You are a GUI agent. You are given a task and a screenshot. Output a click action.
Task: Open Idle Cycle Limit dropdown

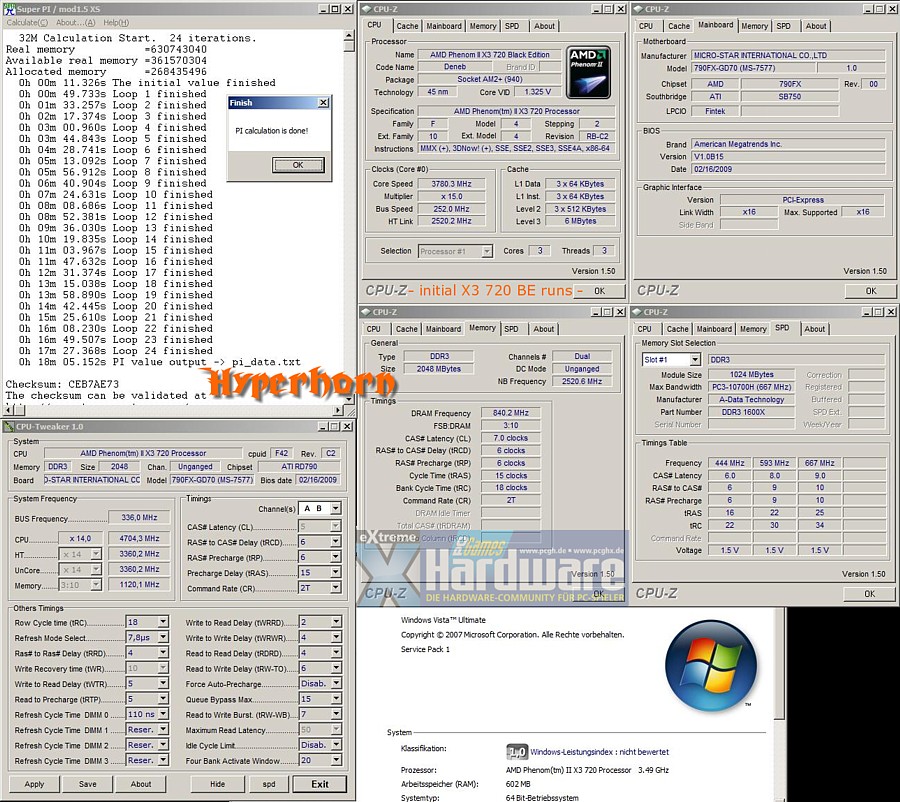point(336,745)
